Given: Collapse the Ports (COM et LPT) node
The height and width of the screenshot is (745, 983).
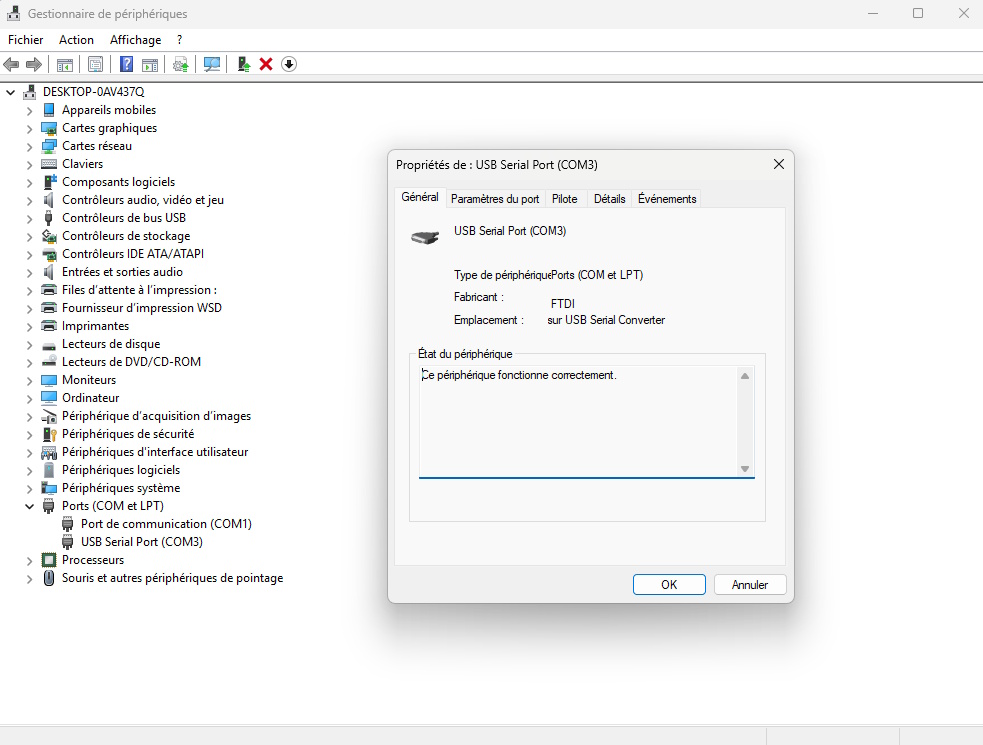Looking at the screenshot, I should 29,506.
